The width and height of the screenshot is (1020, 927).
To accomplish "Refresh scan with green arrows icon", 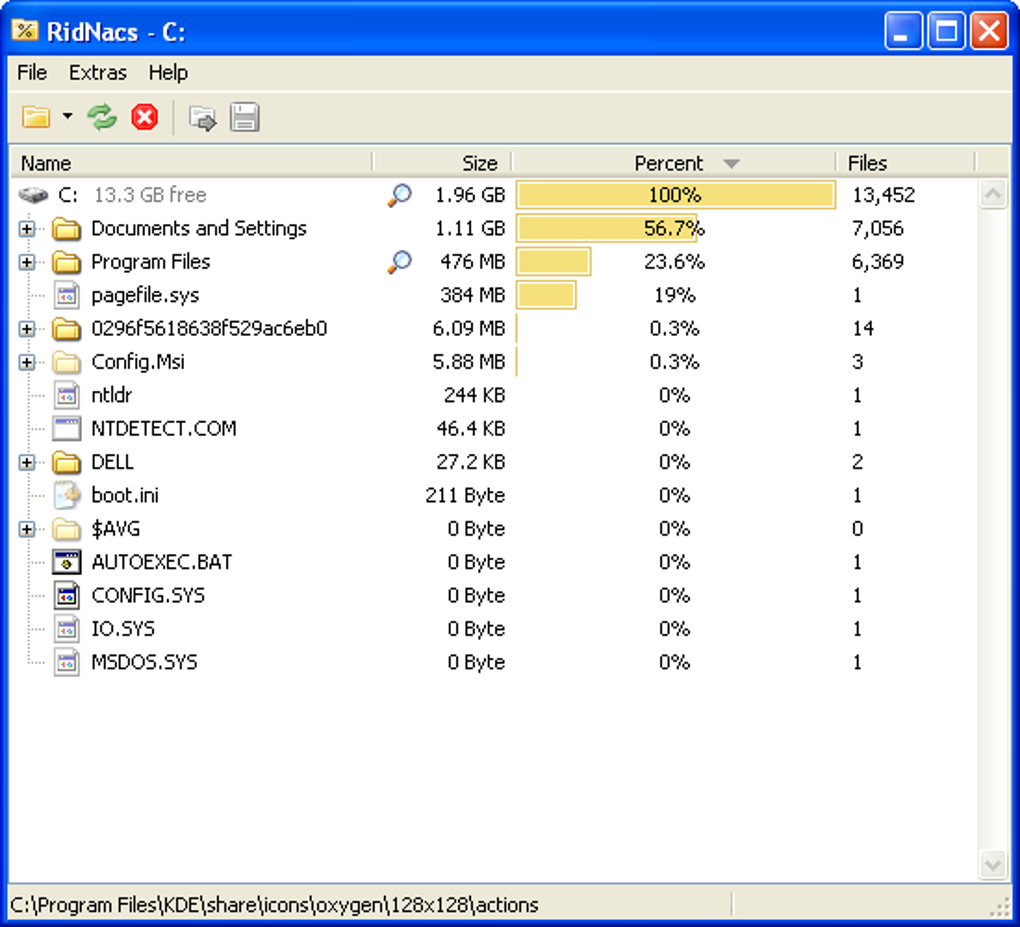I will [x=102, y=117].
